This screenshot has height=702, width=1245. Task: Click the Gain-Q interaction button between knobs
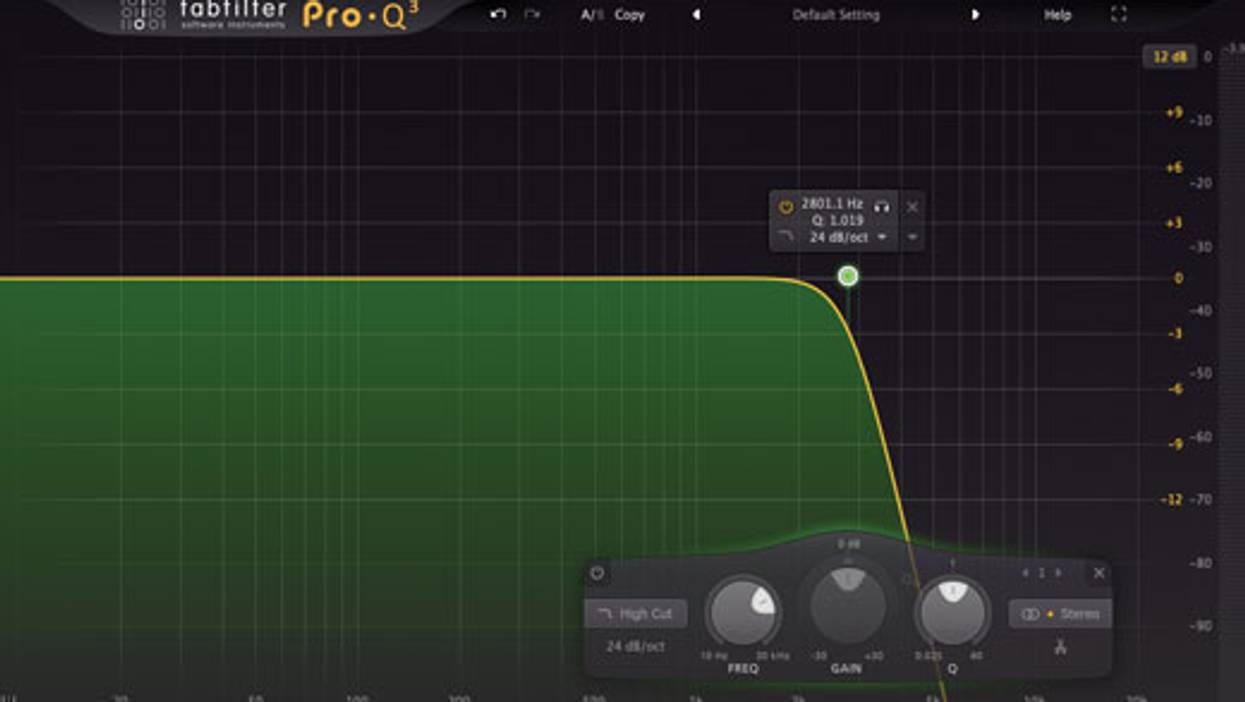coord(908,578)
